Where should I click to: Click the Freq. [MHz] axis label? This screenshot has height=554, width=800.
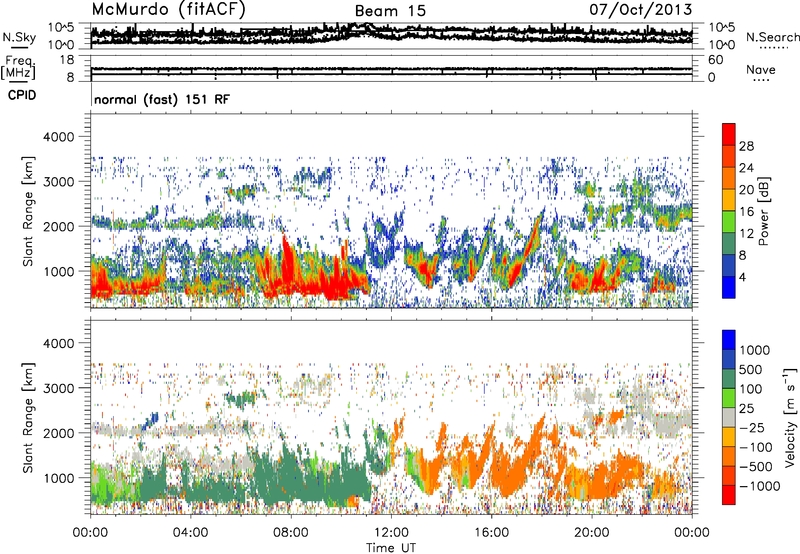click(19, 68)
